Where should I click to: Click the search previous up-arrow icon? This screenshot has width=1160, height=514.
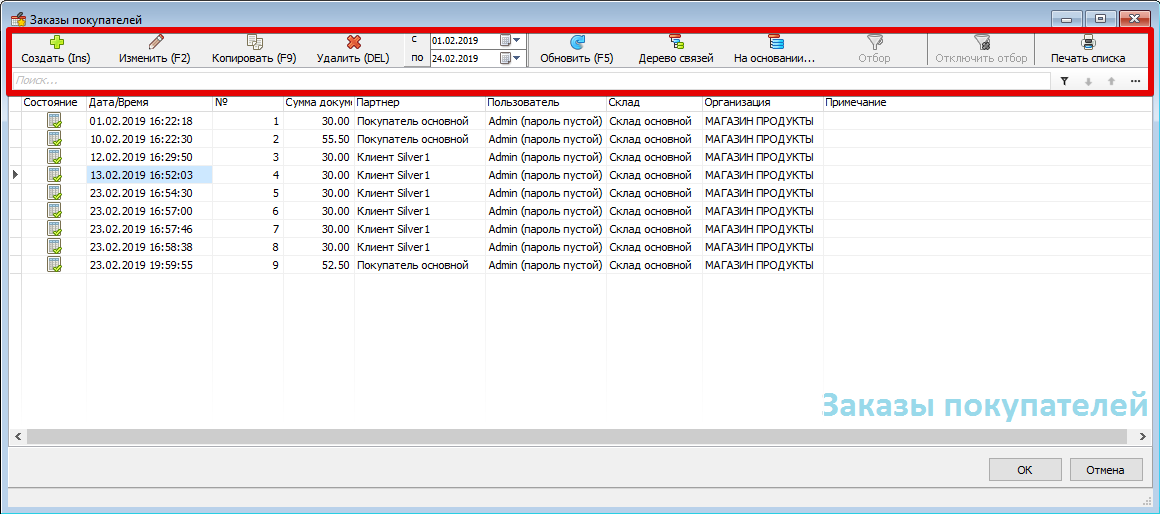(x=1111, y=81)
